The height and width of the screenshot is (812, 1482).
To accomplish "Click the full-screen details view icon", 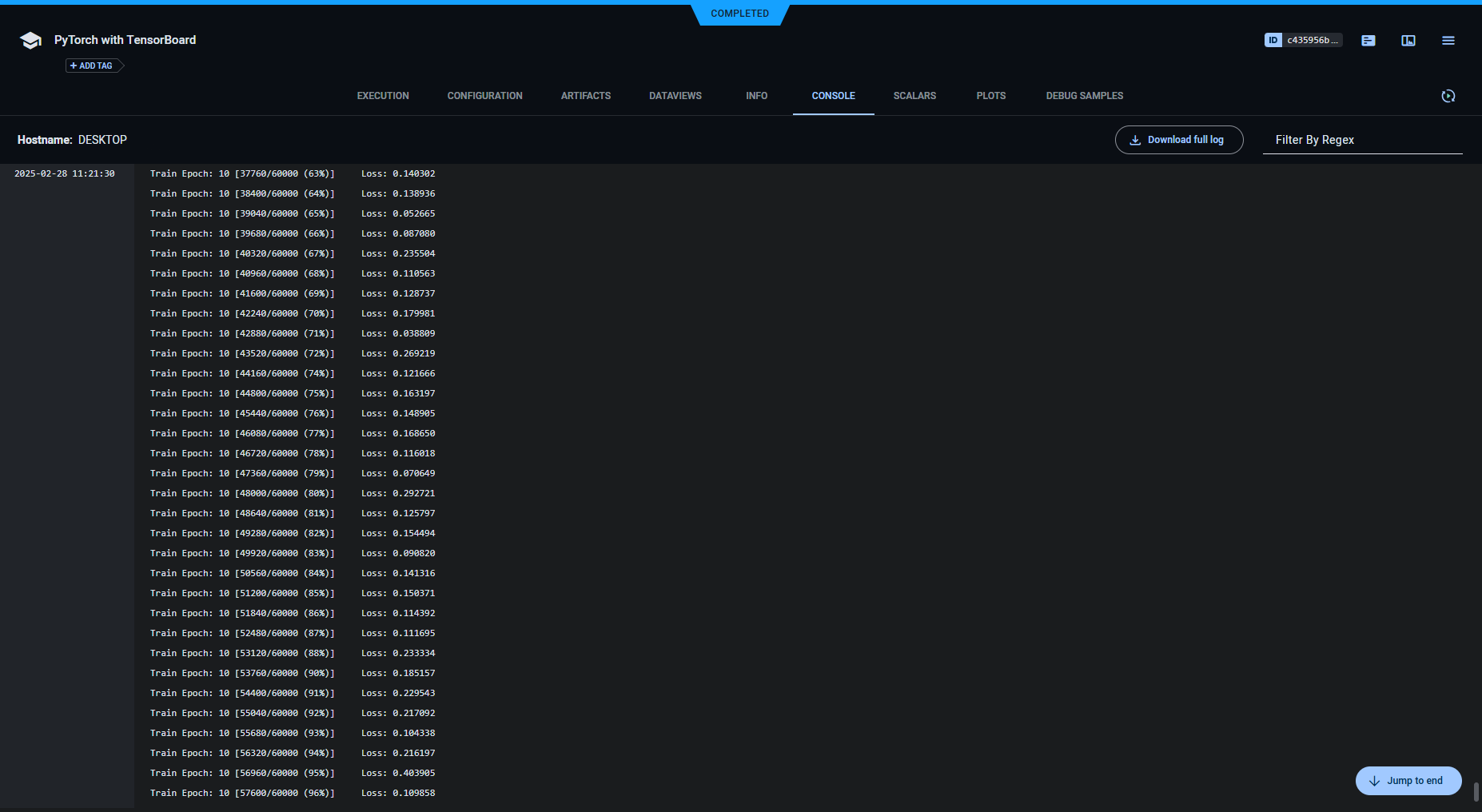I will 1408,40.
